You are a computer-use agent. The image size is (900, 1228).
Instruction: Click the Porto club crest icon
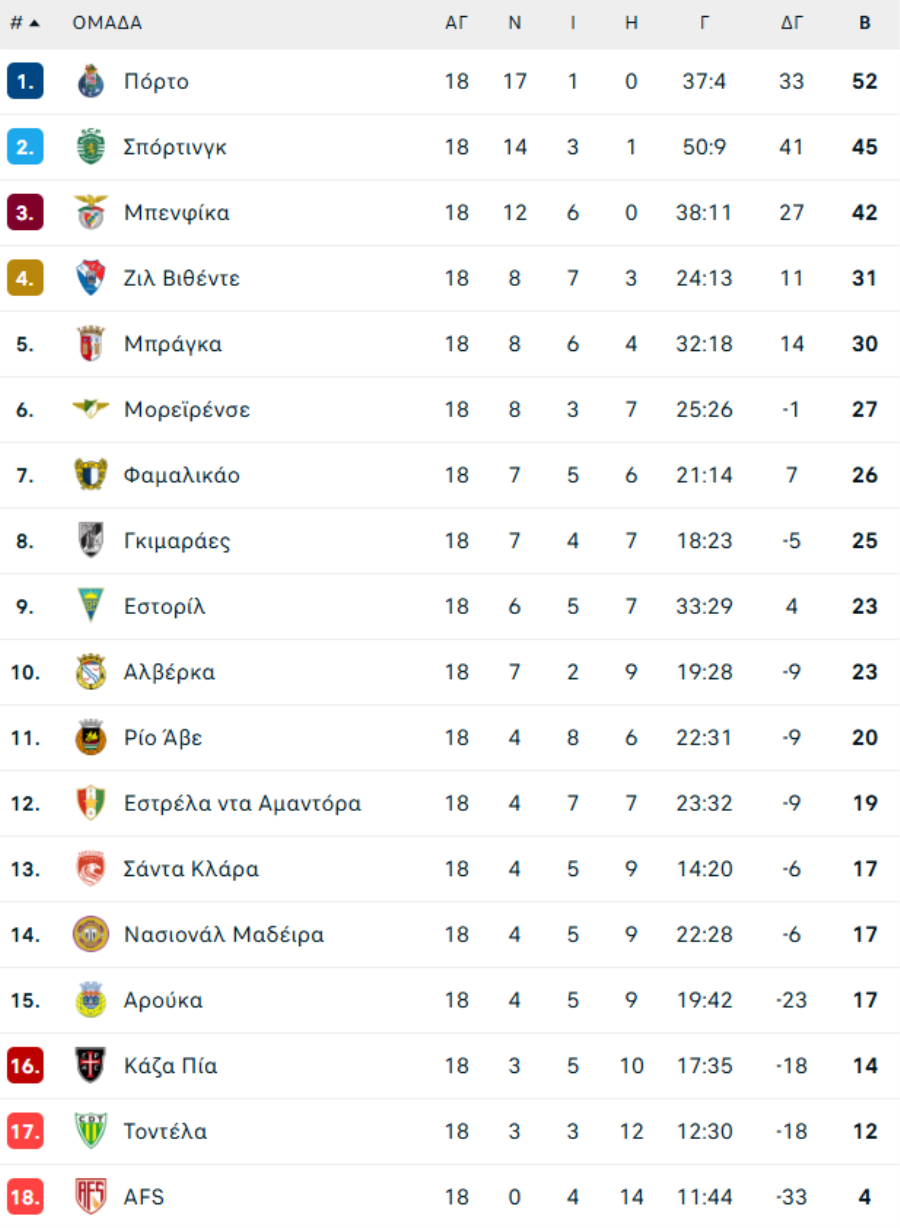91,81
